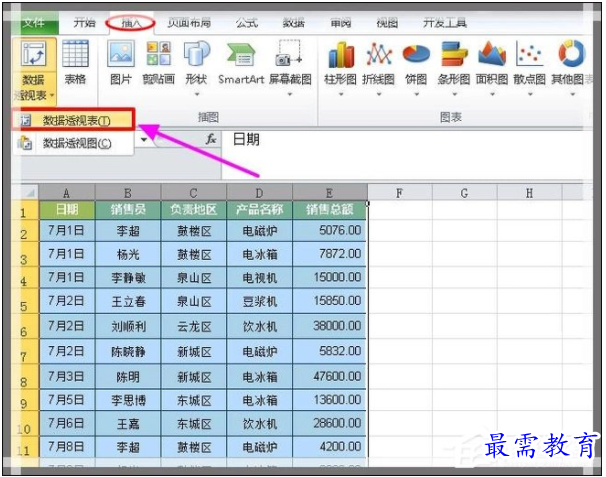Expand the Column chart dropdown arrow

[341, 94]
